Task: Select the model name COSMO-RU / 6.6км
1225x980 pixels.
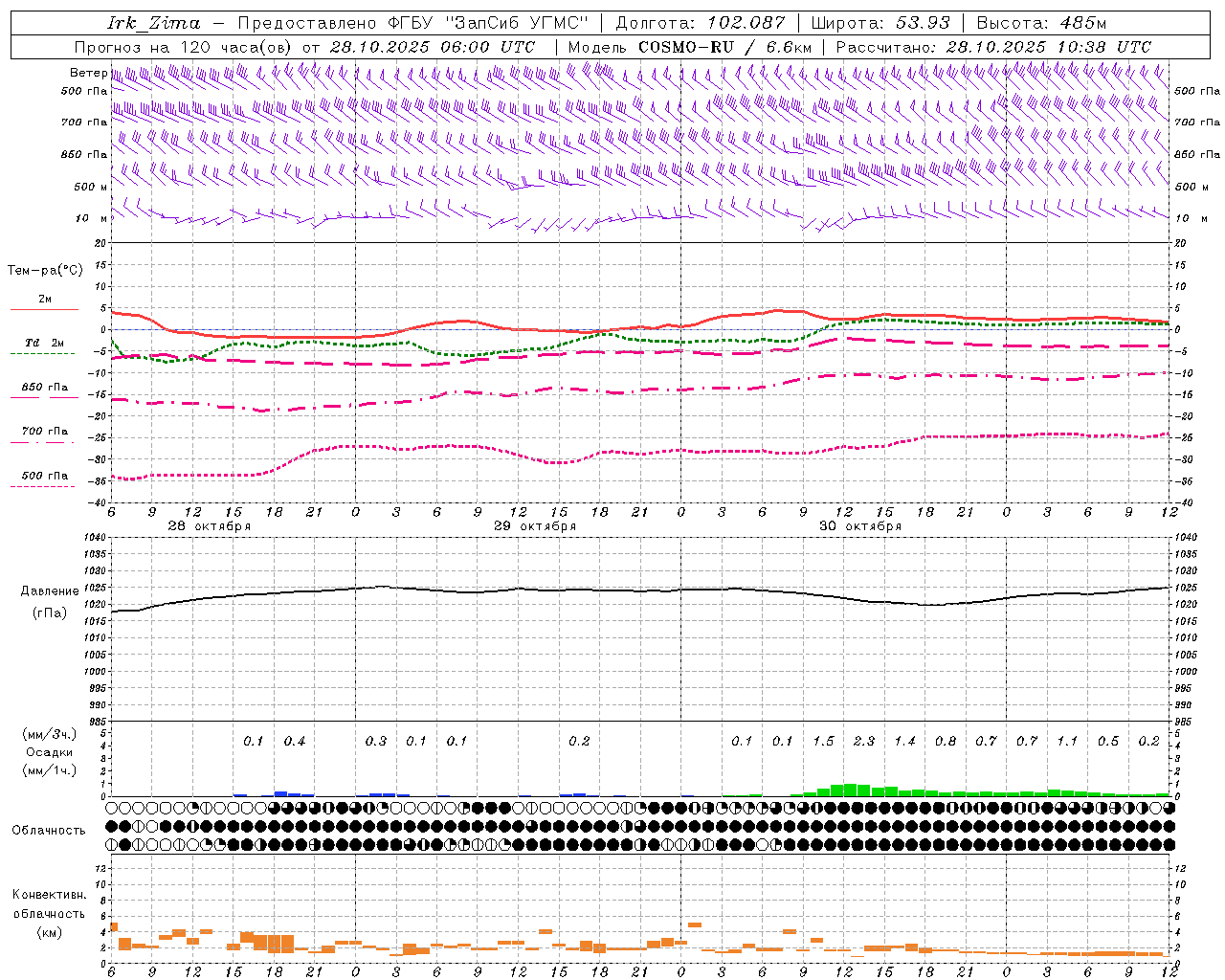Action: [x=725, y=47]
